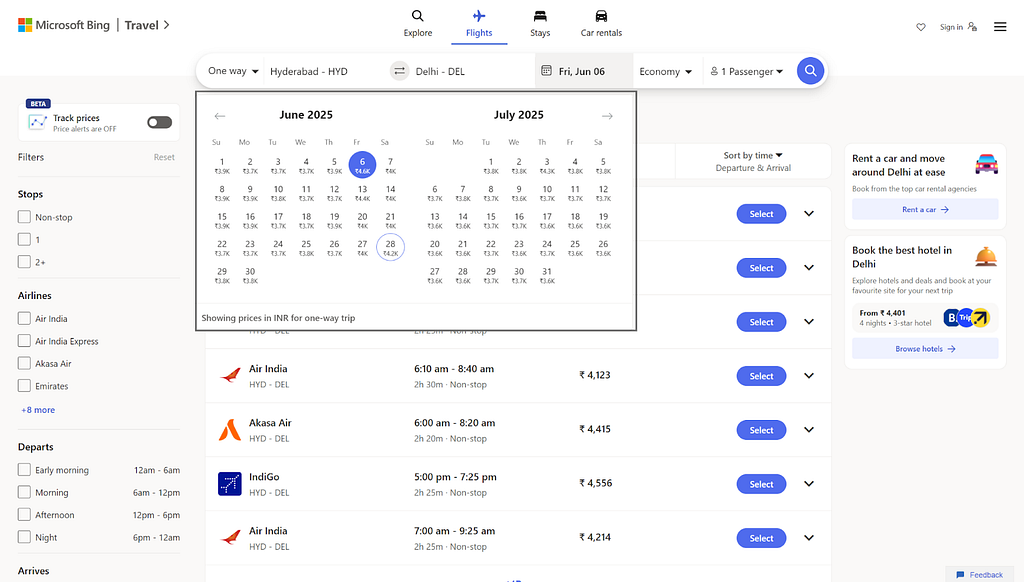Check the Morning departure filter
Viewport: 1024px width, 582px height.
point(24,492)
